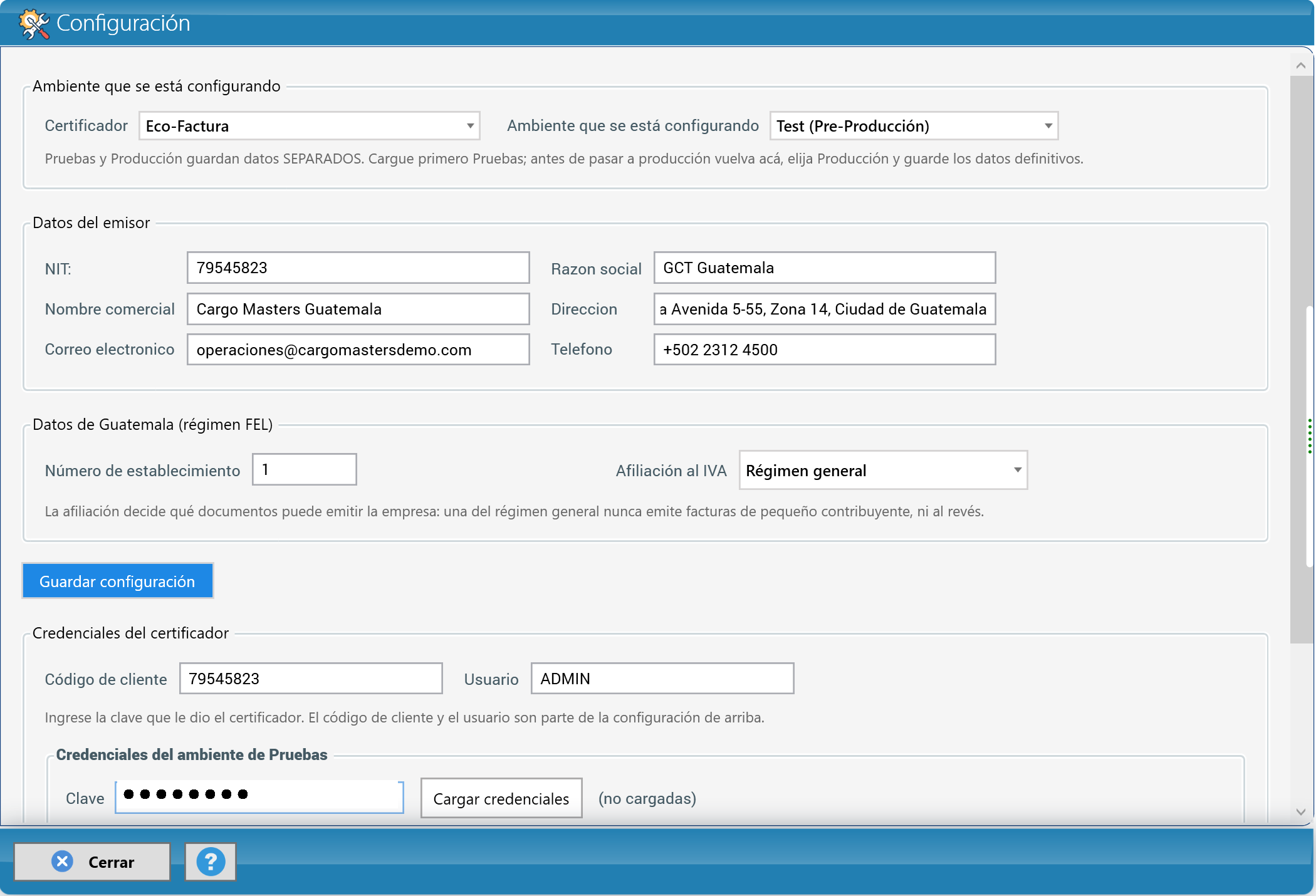Select the Correo electronico field
Image resolution: width=1316 pixels, height=896 pixels.
pyautogui.click(x=358, y=349)
